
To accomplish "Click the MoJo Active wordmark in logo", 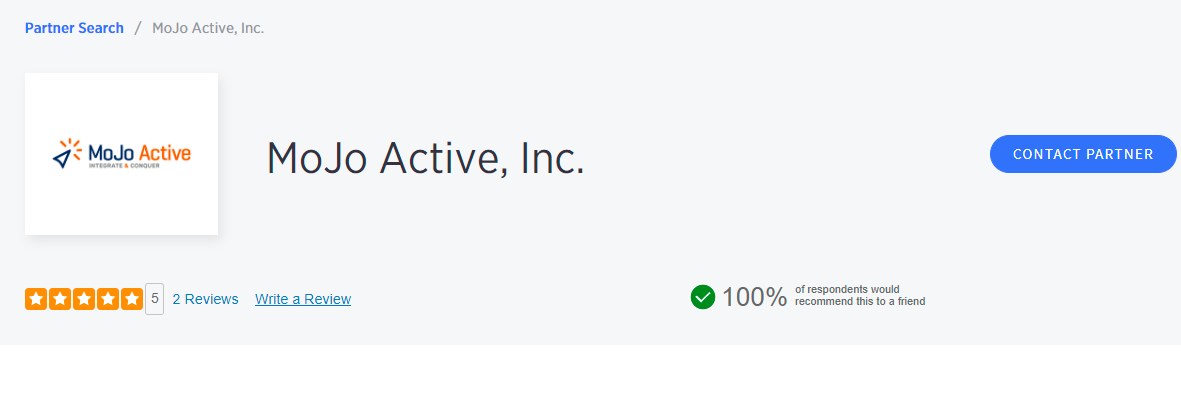I will click(x=139, y=153).
